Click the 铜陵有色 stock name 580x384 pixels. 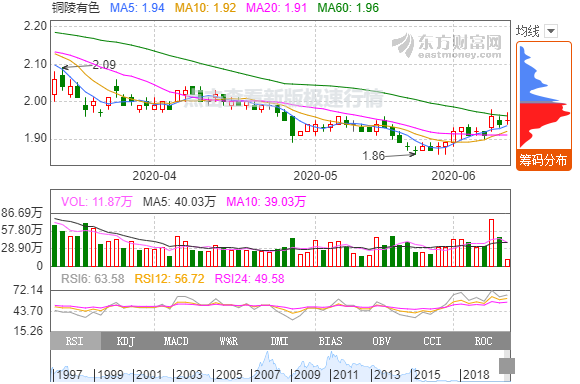76,8
